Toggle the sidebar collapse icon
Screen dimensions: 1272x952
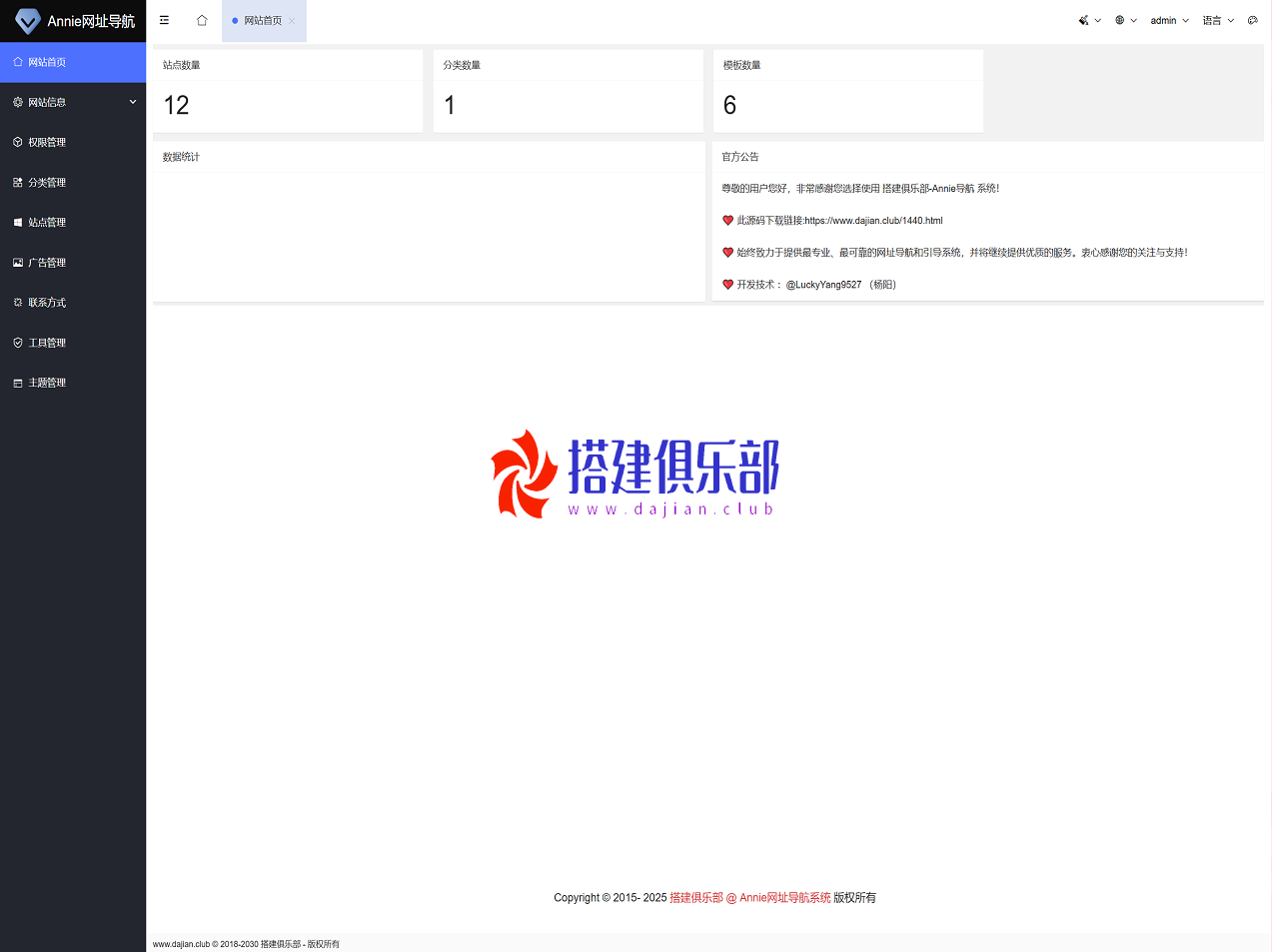165,20
